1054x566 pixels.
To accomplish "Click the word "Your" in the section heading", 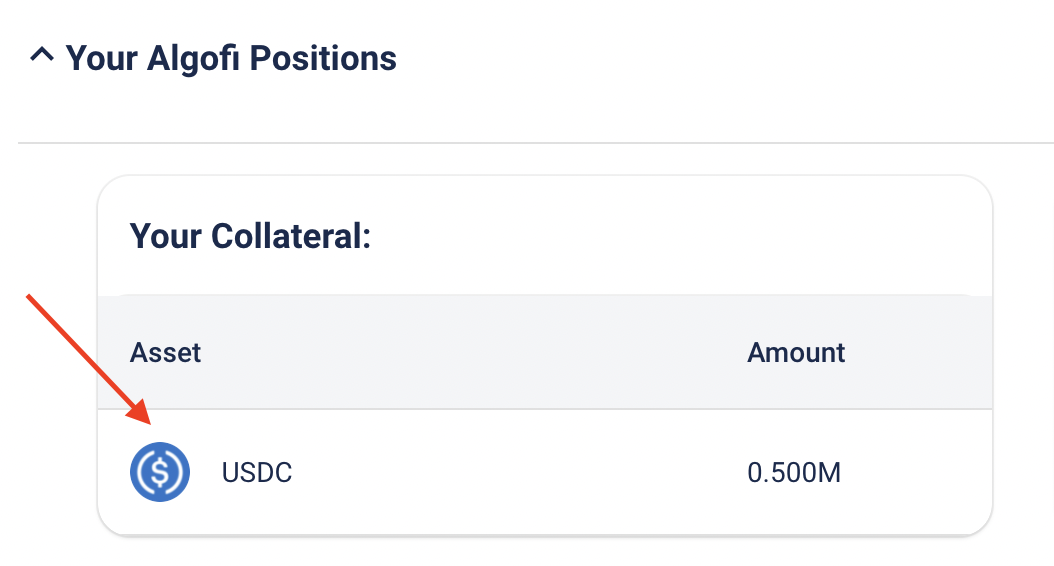I will 101,58.
